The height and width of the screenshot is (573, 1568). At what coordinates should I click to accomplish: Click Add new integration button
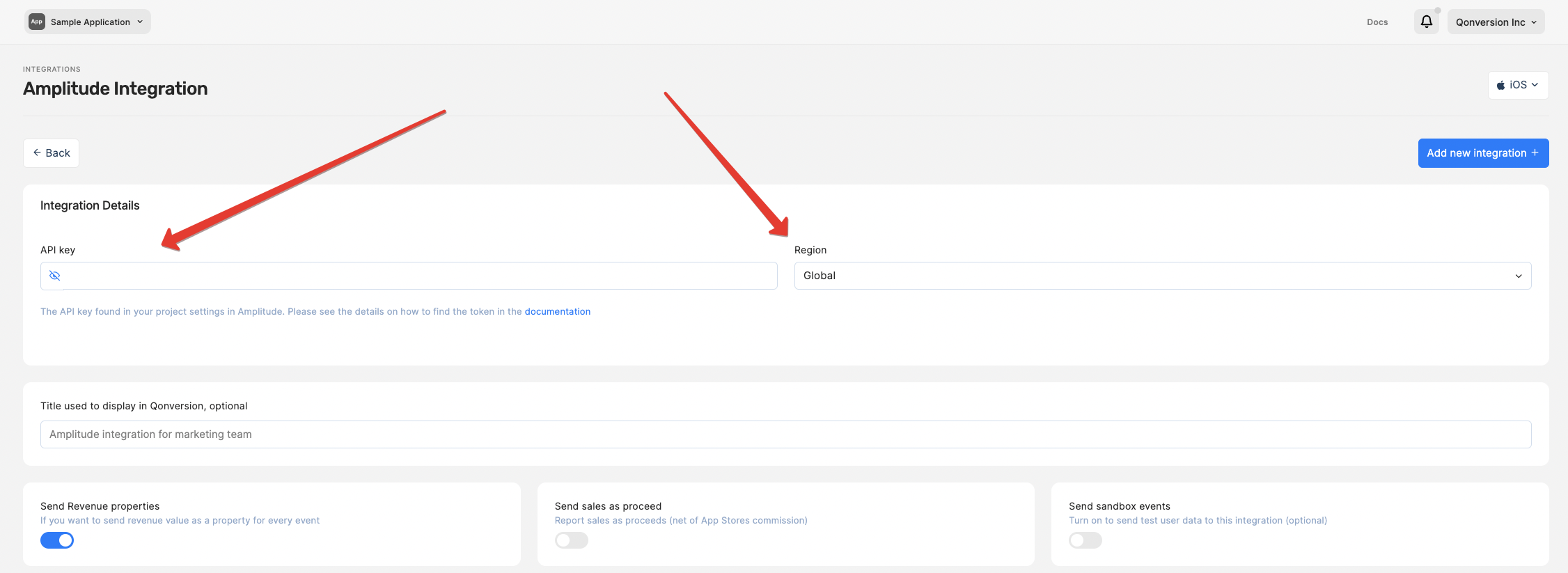click(1483, 153)
